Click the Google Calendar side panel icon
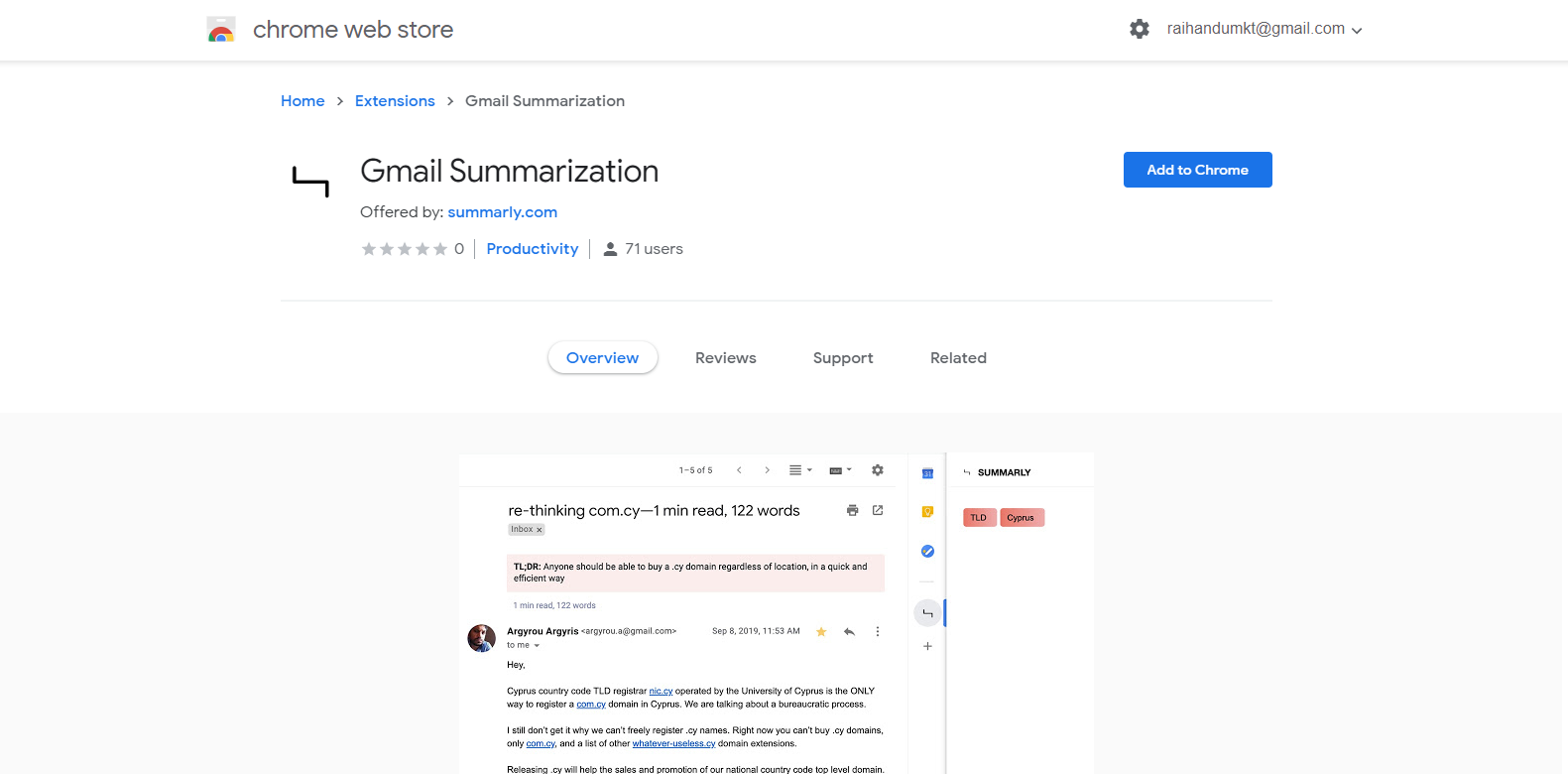The image size is (1568, 774). click(x=927, y=473)
